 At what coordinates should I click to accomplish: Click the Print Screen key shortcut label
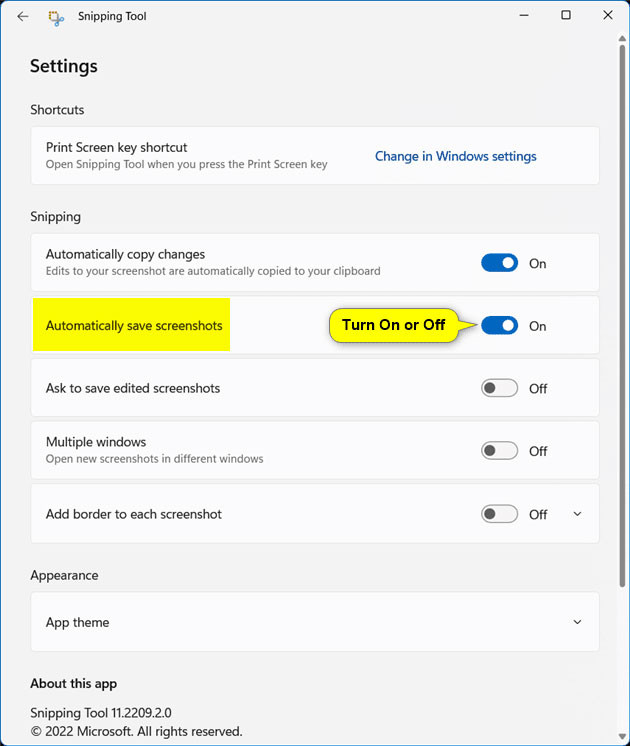[x=116, y=147]
